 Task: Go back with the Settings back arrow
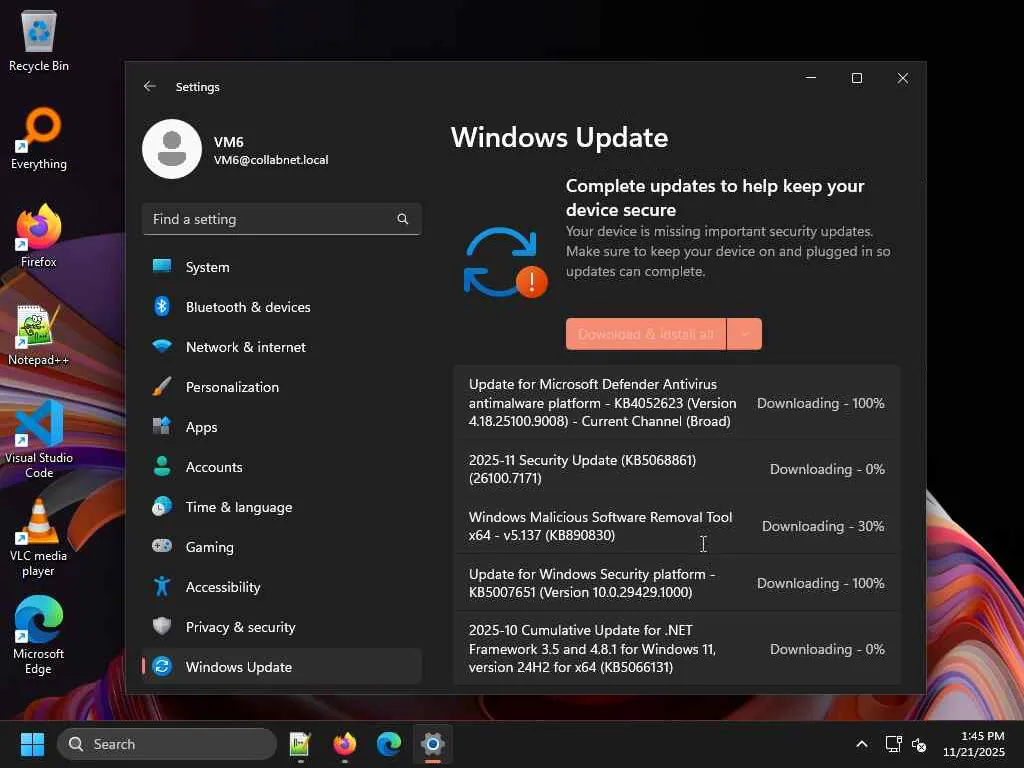click(x=150, y=86)
